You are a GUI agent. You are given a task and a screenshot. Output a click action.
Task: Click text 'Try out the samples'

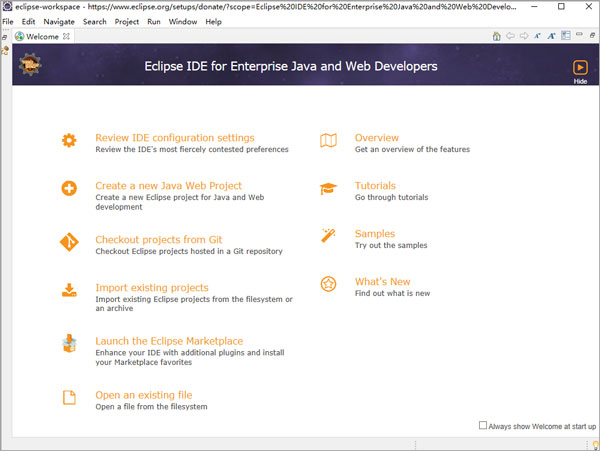pyautogui.click(x=391, y=245)
